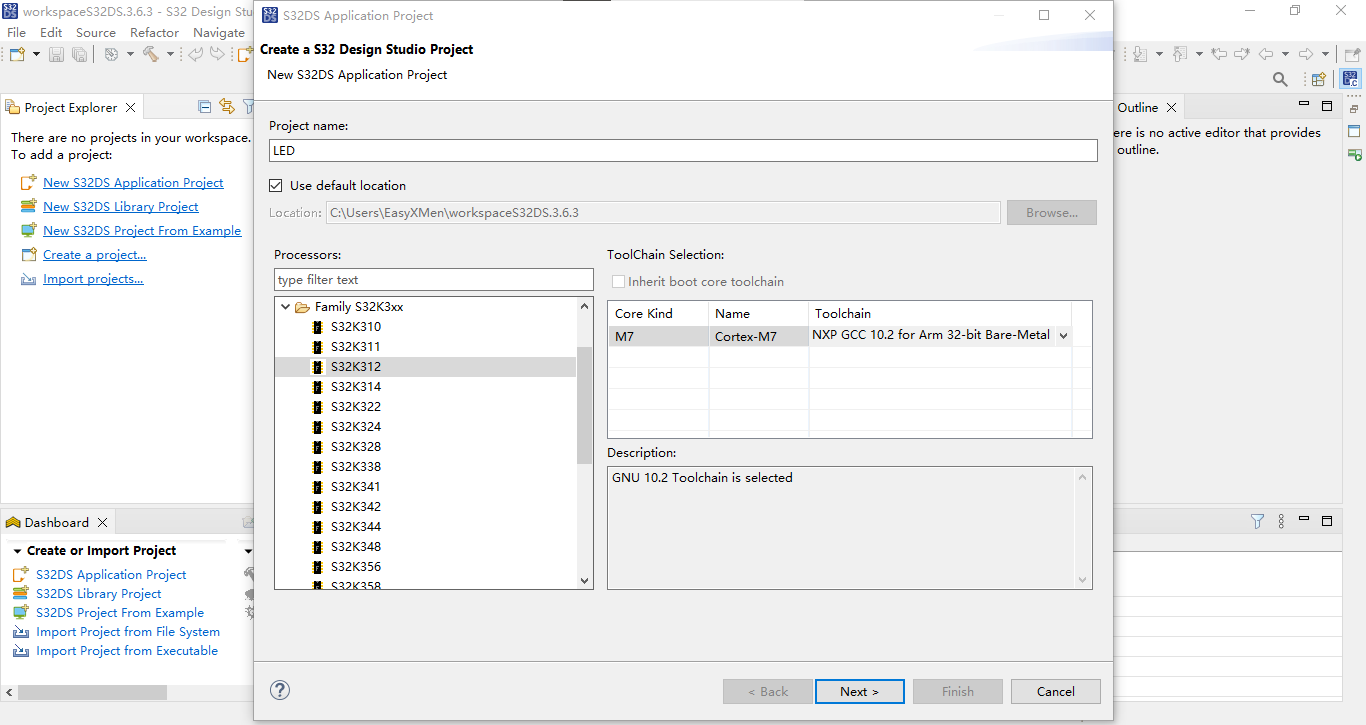The image size is (1366, 725).
Task: Click the Back navigation arrow icon
Action: tap(1266, 54)
